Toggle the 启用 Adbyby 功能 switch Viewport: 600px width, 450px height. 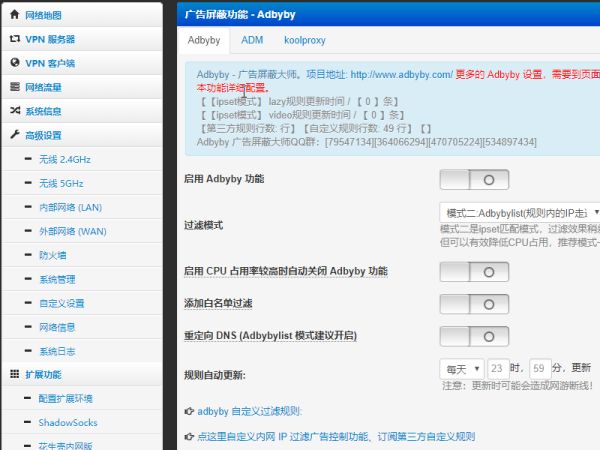tap(474, 180)
